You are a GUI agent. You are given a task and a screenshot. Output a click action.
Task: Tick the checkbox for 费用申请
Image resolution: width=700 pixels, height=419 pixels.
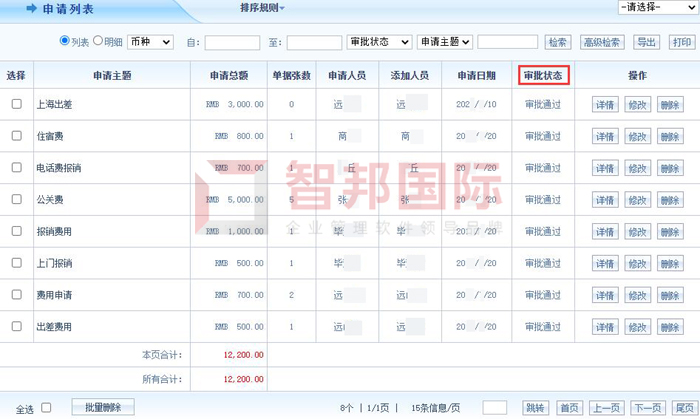point(17,295)
